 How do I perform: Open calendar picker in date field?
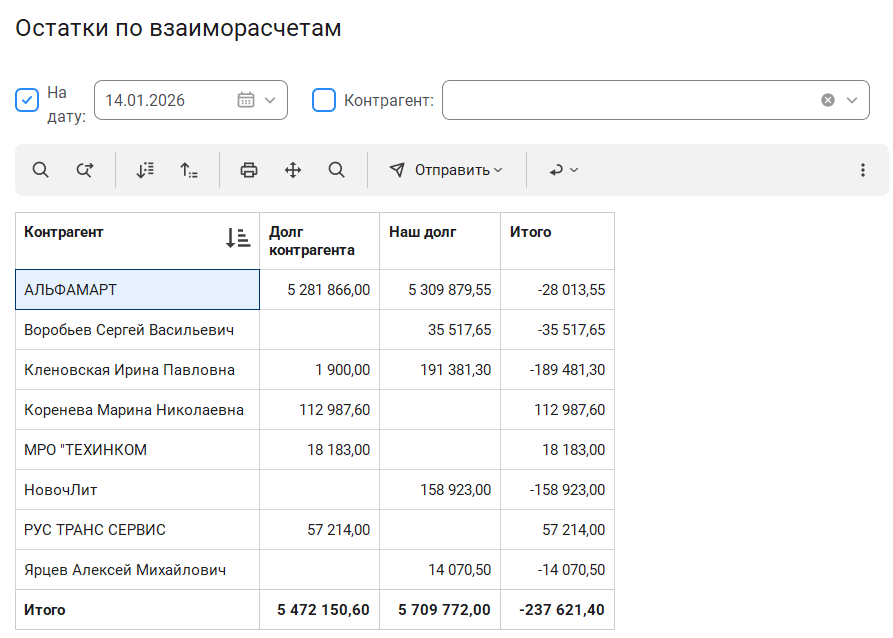(x=246, y=100)
